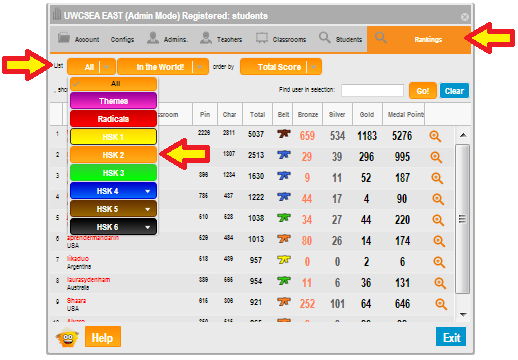Click the mascot face icon near Help

[67, 337]
